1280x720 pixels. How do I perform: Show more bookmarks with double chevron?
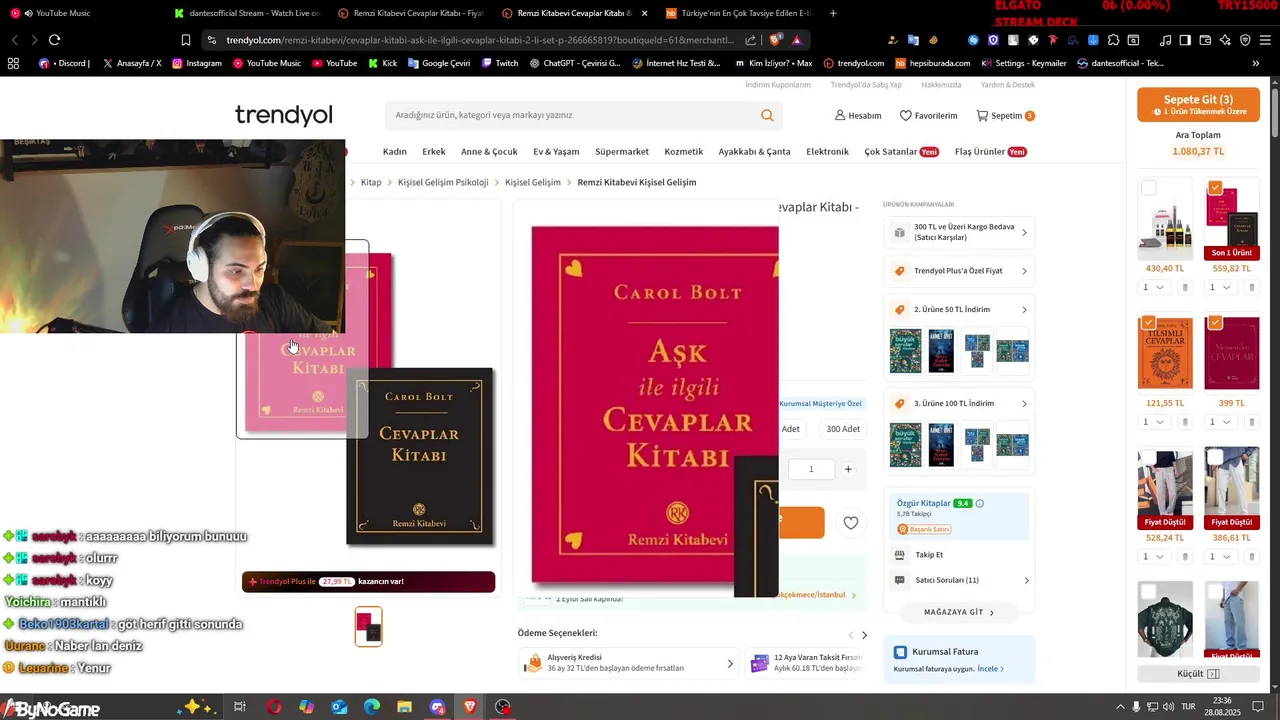(1256, 63)
